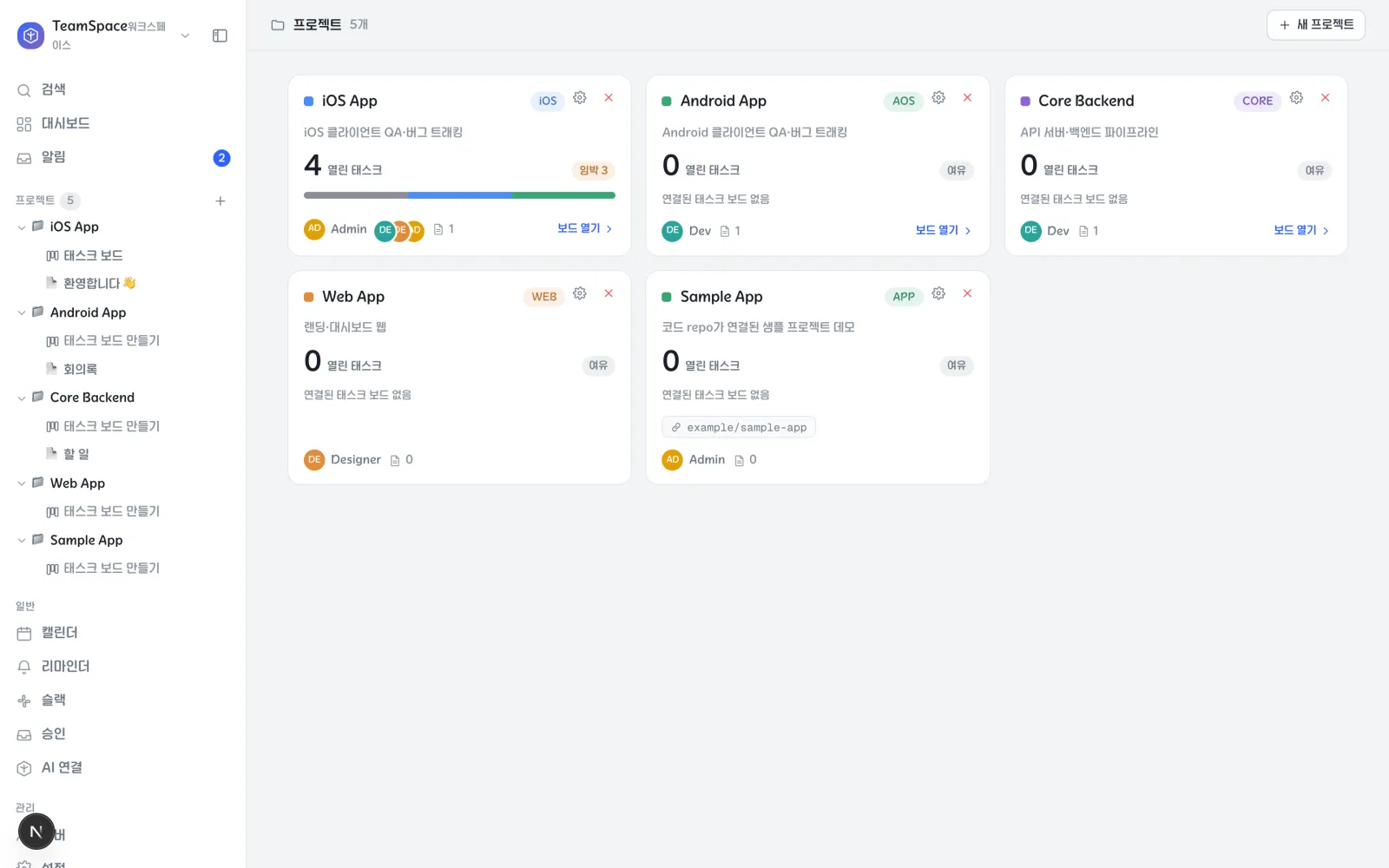The width and height of the screenshot is (1389, 868).
Task: Open 리마인더 reminders in sidebar
Action: pos(122,667)
